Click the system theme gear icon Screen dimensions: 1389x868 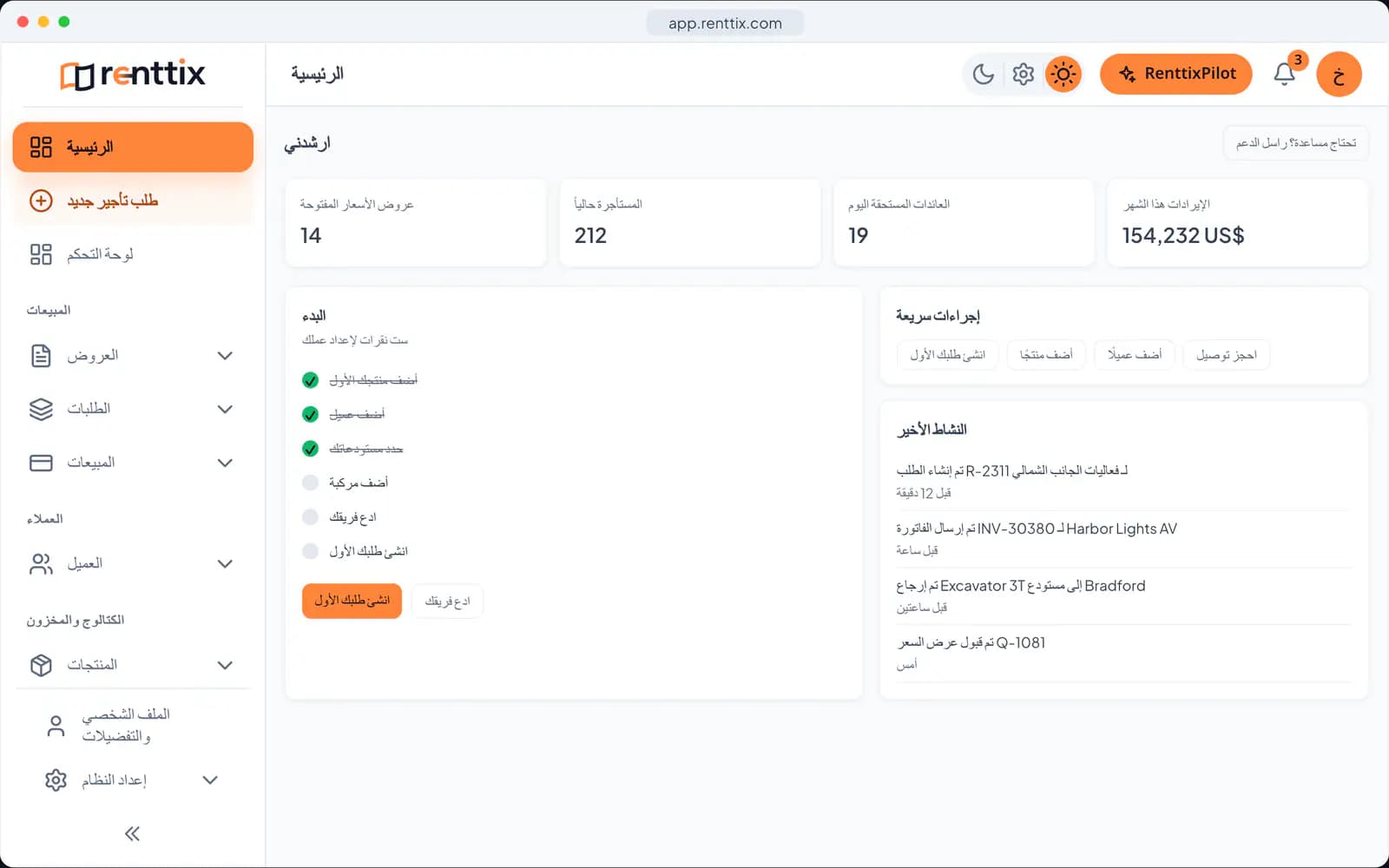(x=1024, y=75)
